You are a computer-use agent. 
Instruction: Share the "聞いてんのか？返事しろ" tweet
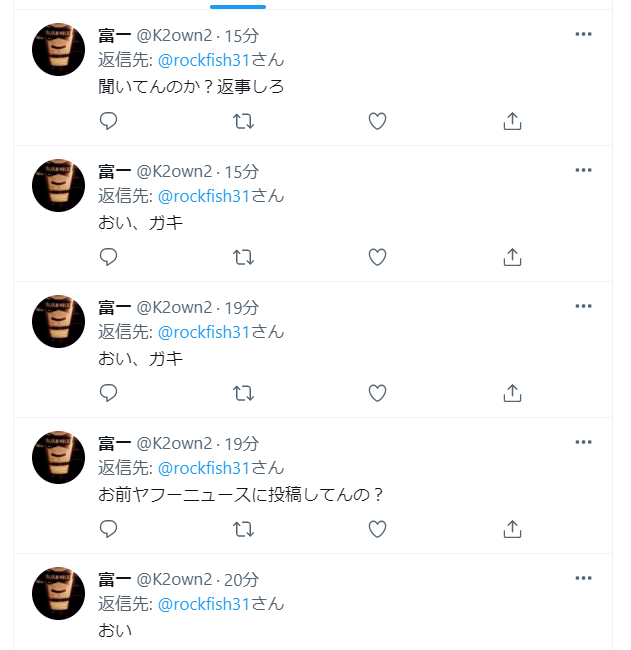click(512, 121)
